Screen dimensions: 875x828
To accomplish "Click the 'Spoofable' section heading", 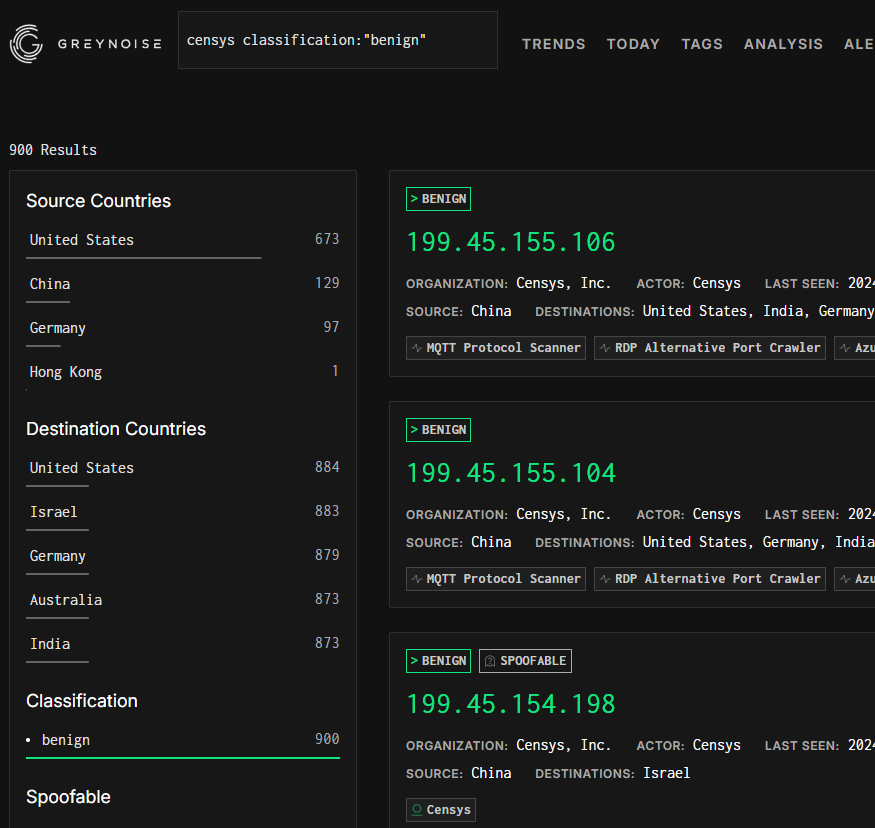I will (68, 797).
